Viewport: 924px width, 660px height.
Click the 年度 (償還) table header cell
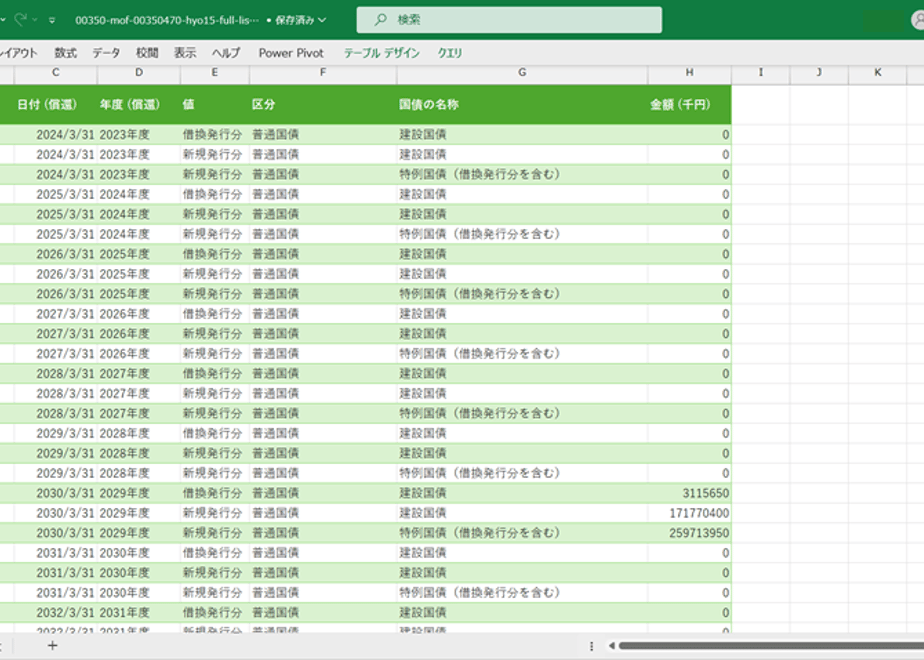pyautogui.click(x=139, y=104)
